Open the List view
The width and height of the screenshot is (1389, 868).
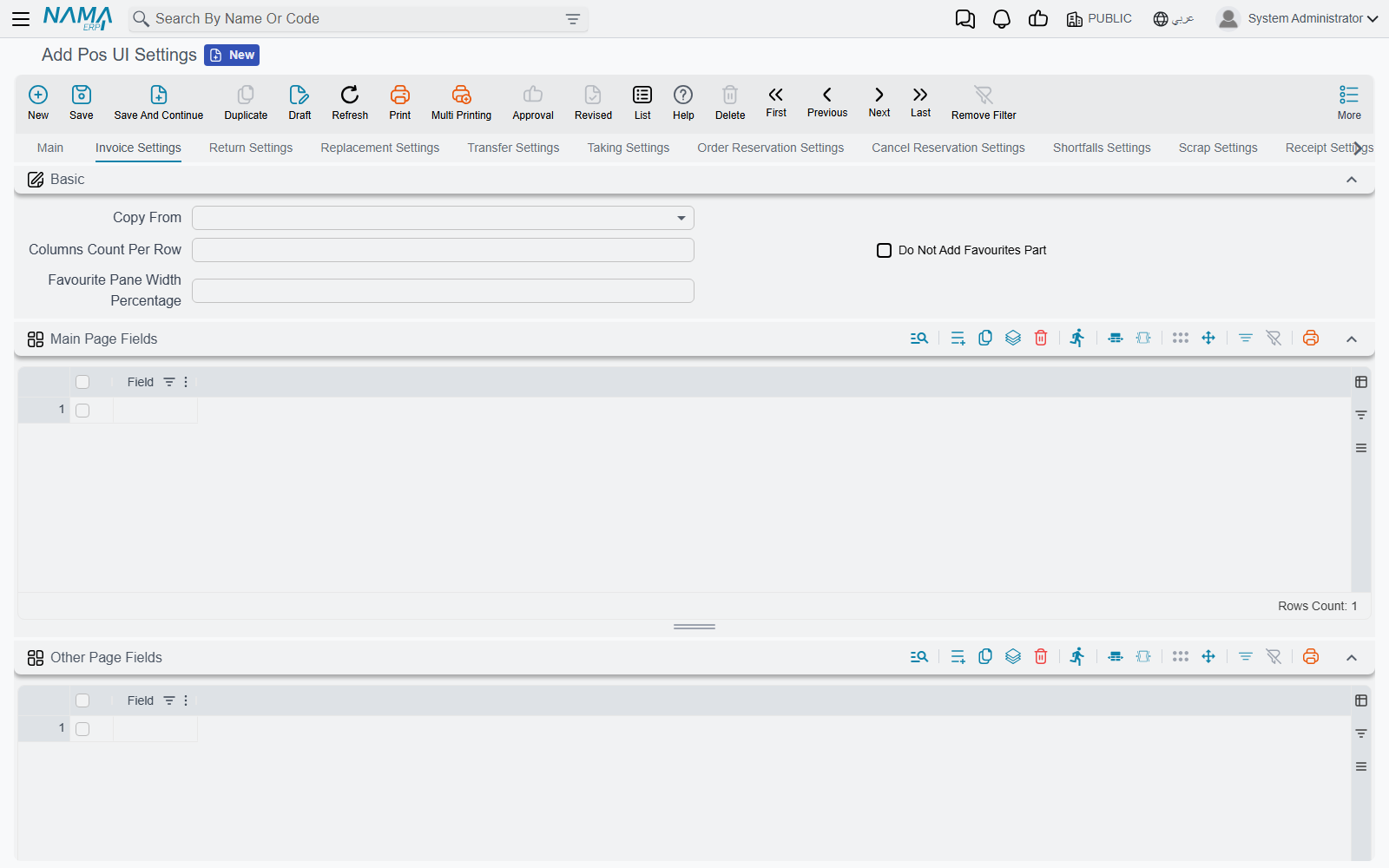click(x=642, y=102)
